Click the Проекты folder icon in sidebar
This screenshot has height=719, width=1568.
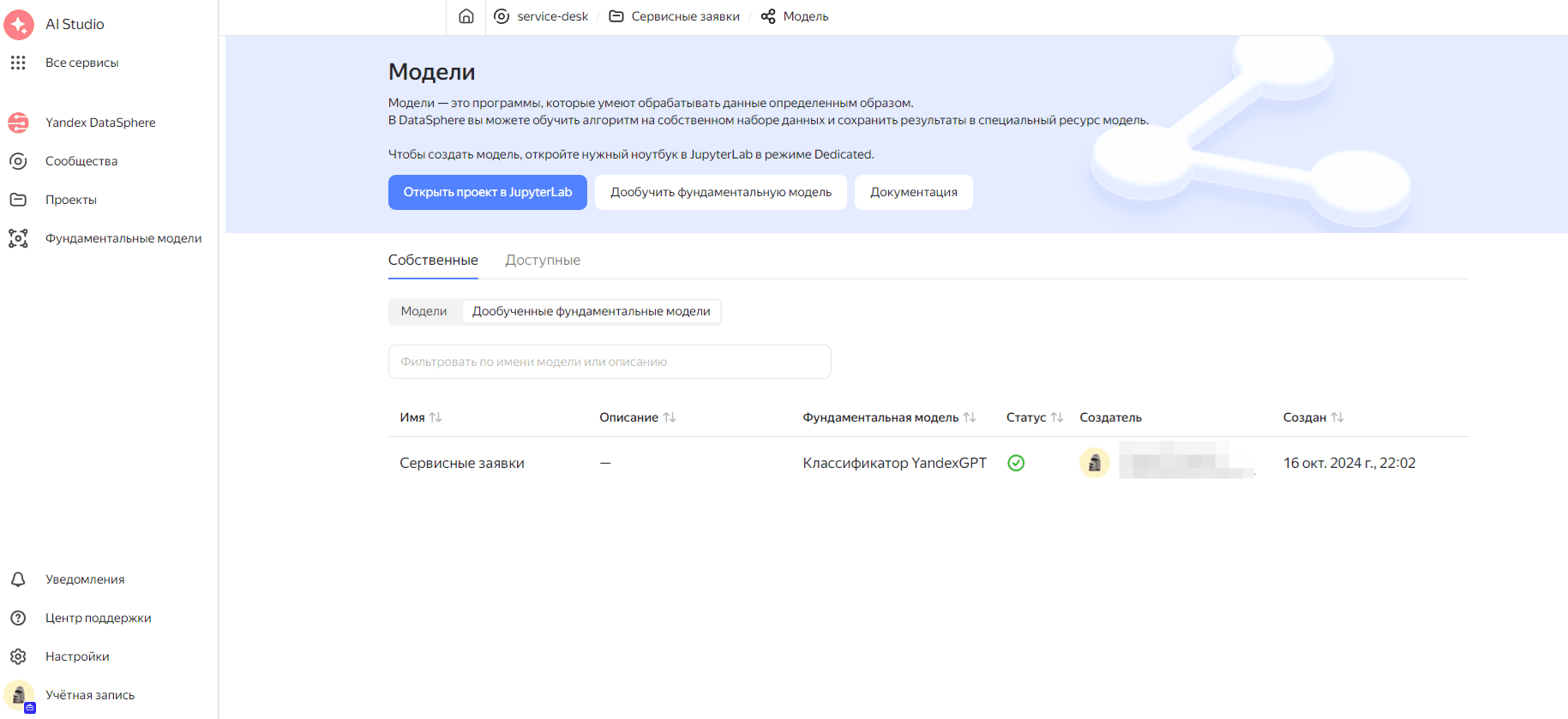18,200
